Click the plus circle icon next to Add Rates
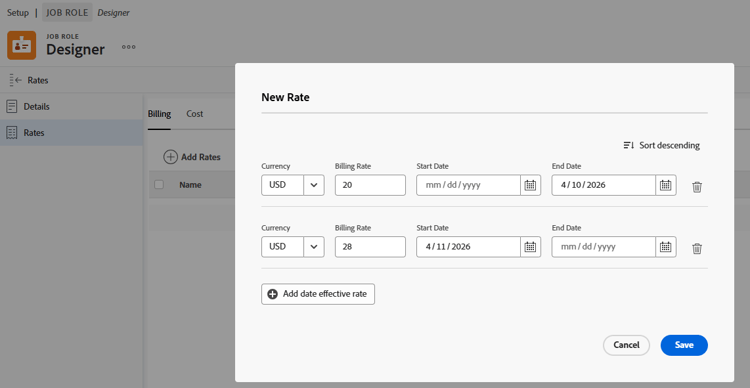Viewport: 750px width, 388px height. coord(170,157)
